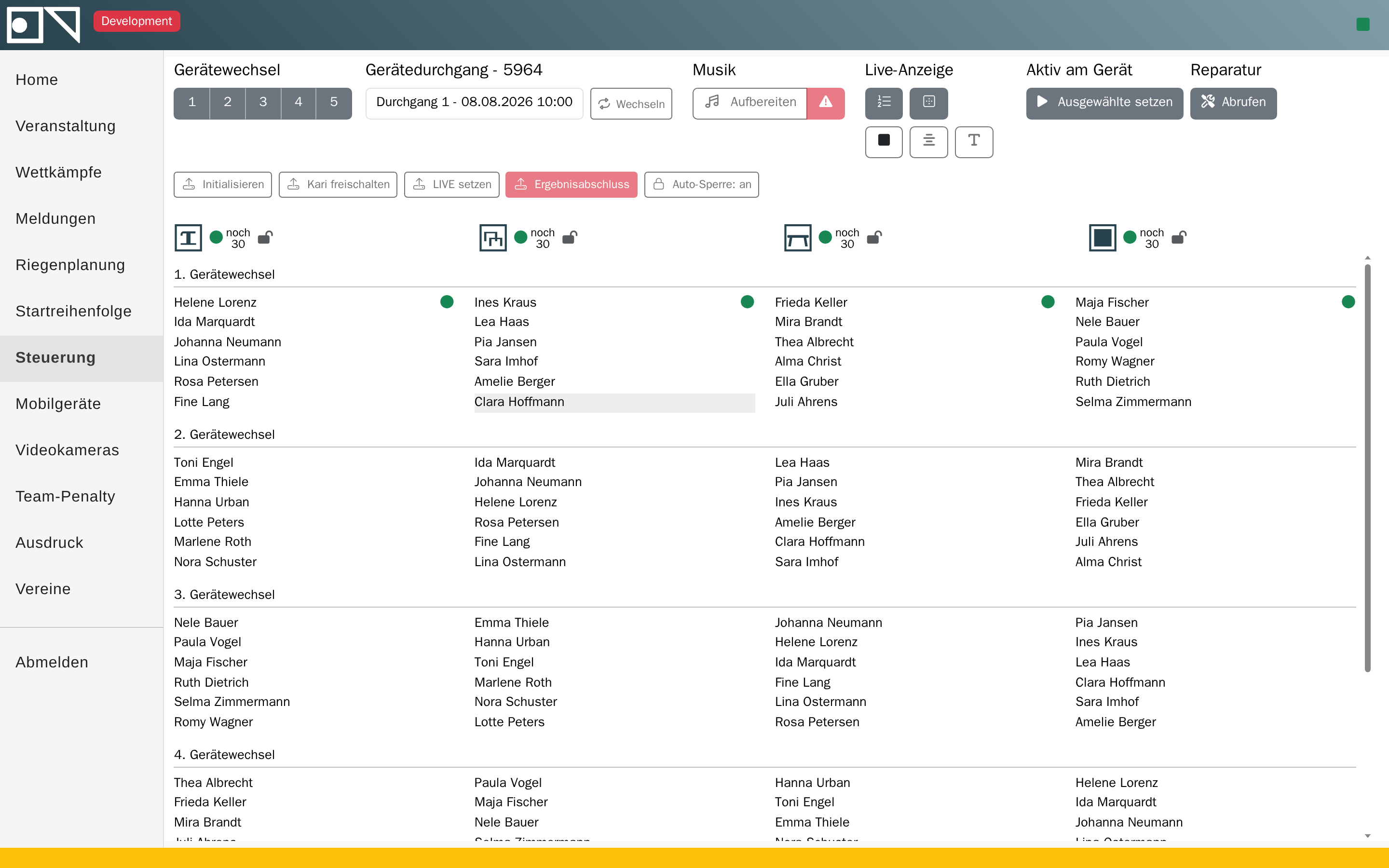Click the app logo in the header
This screenshot has height=868, width=1389.
coord(43,25)
